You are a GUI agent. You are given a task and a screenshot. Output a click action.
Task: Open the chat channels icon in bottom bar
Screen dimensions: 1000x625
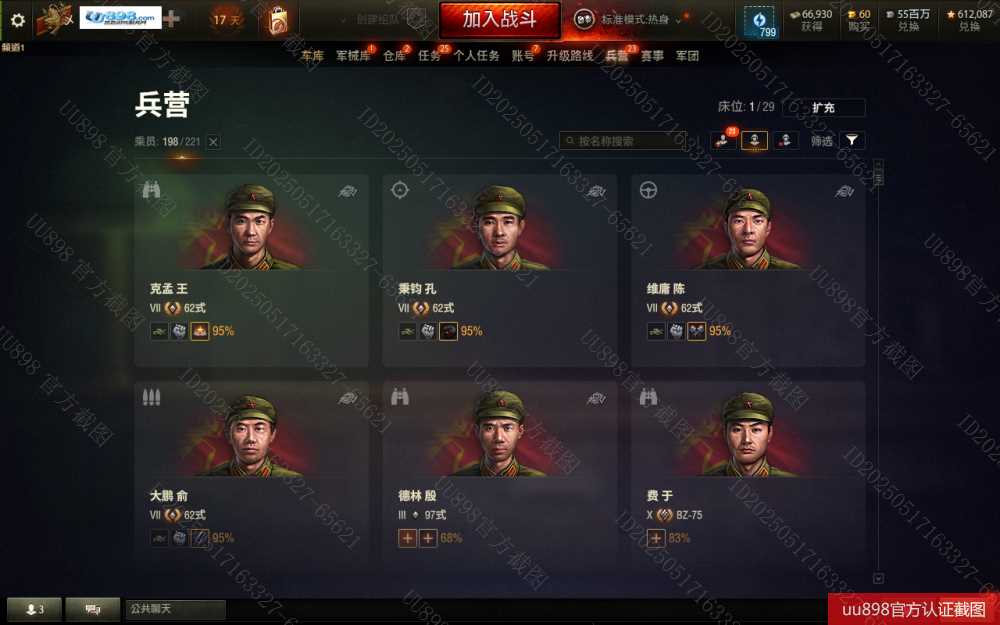[93, 610]
